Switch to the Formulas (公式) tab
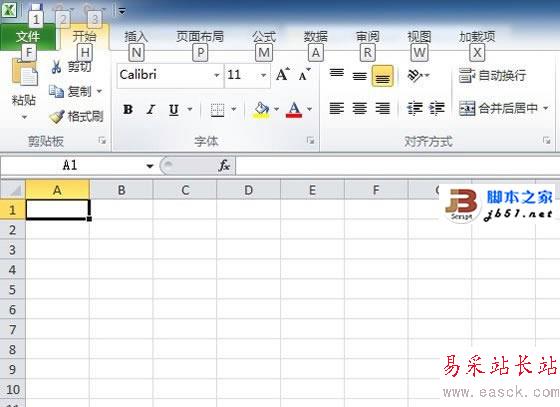 264,36
